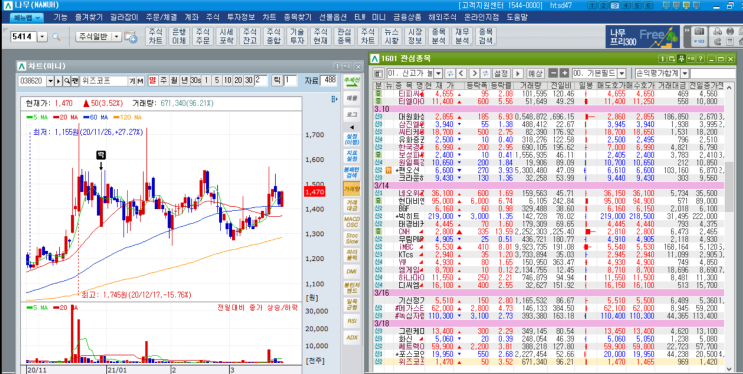
Task: Open the 주문/체결 menu
Action: click(x=163, y=18)
